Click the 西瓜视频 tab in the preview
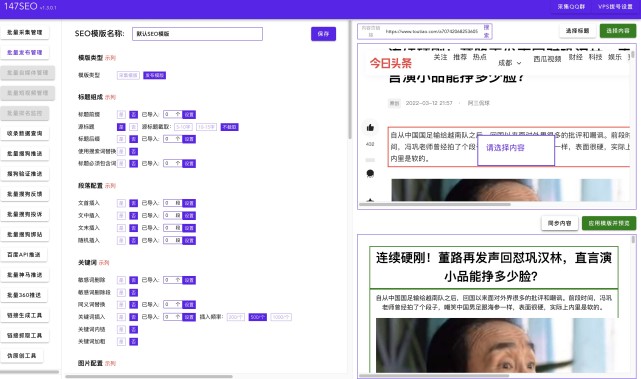The image size is (641, 379). click(x=547, y=59)
